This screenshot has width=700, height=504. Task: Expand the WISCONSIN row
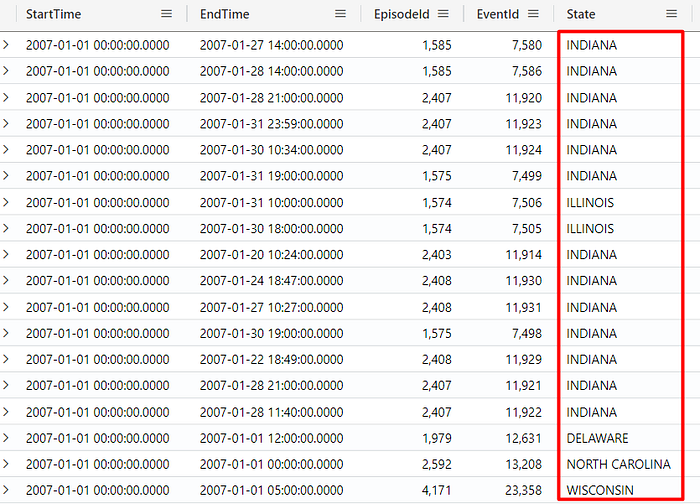[x=6, y=490]
